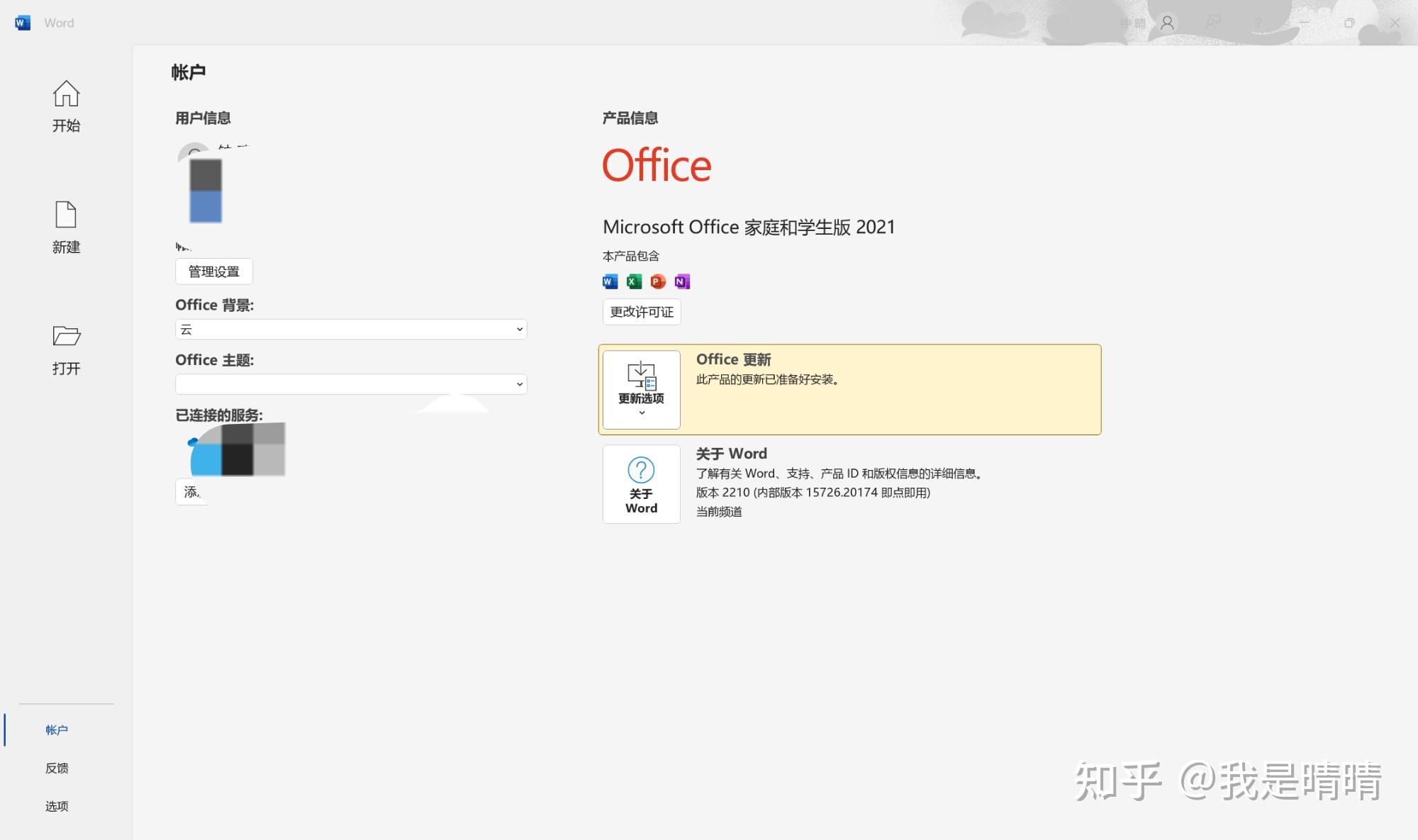
Task: Click the 关于 Word heading text
Action: tap(732, 454)
